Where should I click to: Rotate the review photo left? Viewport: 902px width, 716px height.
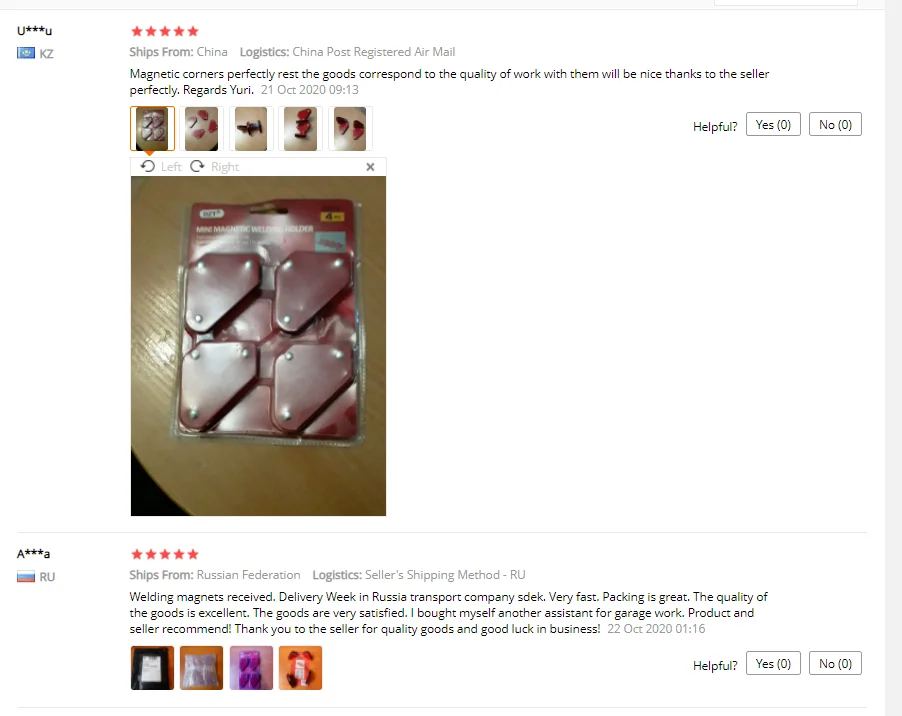point(160,167)
